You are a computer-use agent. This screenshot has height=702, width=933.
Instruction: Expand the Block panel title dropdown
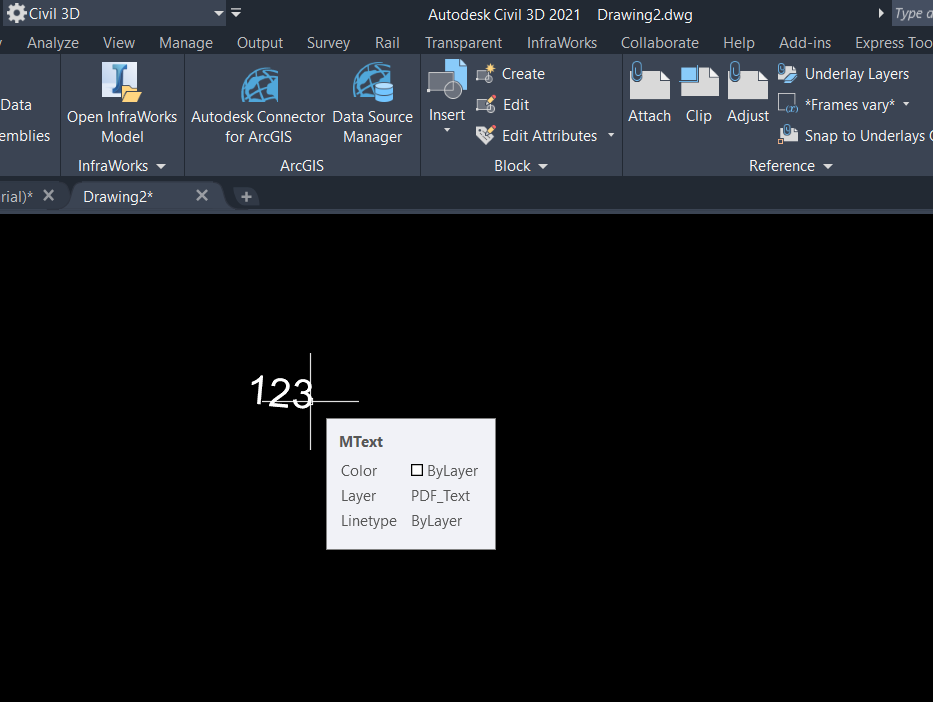click(543, 167)
